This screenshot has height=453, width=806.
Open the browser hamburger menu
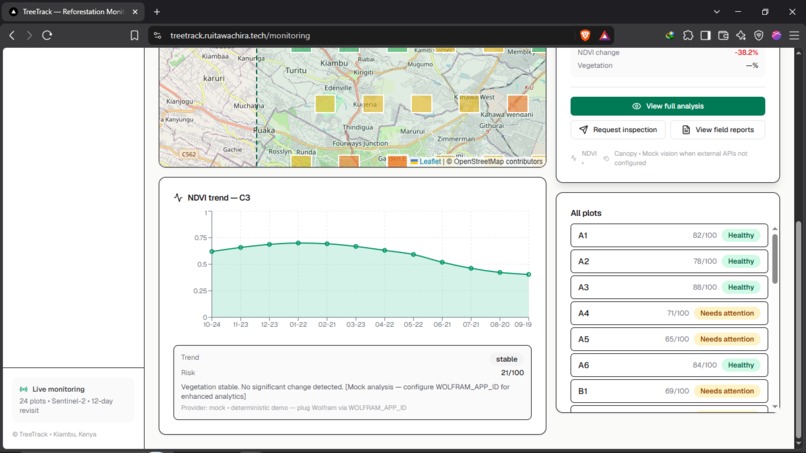click(794, 35)
